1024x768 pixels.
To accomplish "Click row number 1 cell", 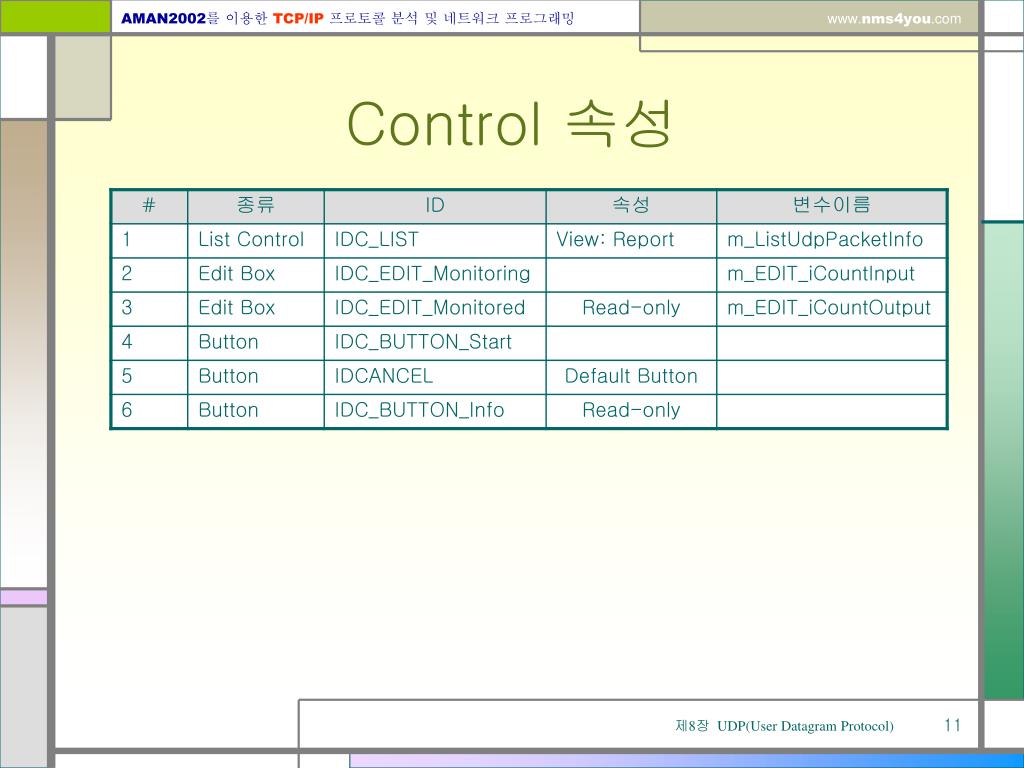I will [150, 240].
